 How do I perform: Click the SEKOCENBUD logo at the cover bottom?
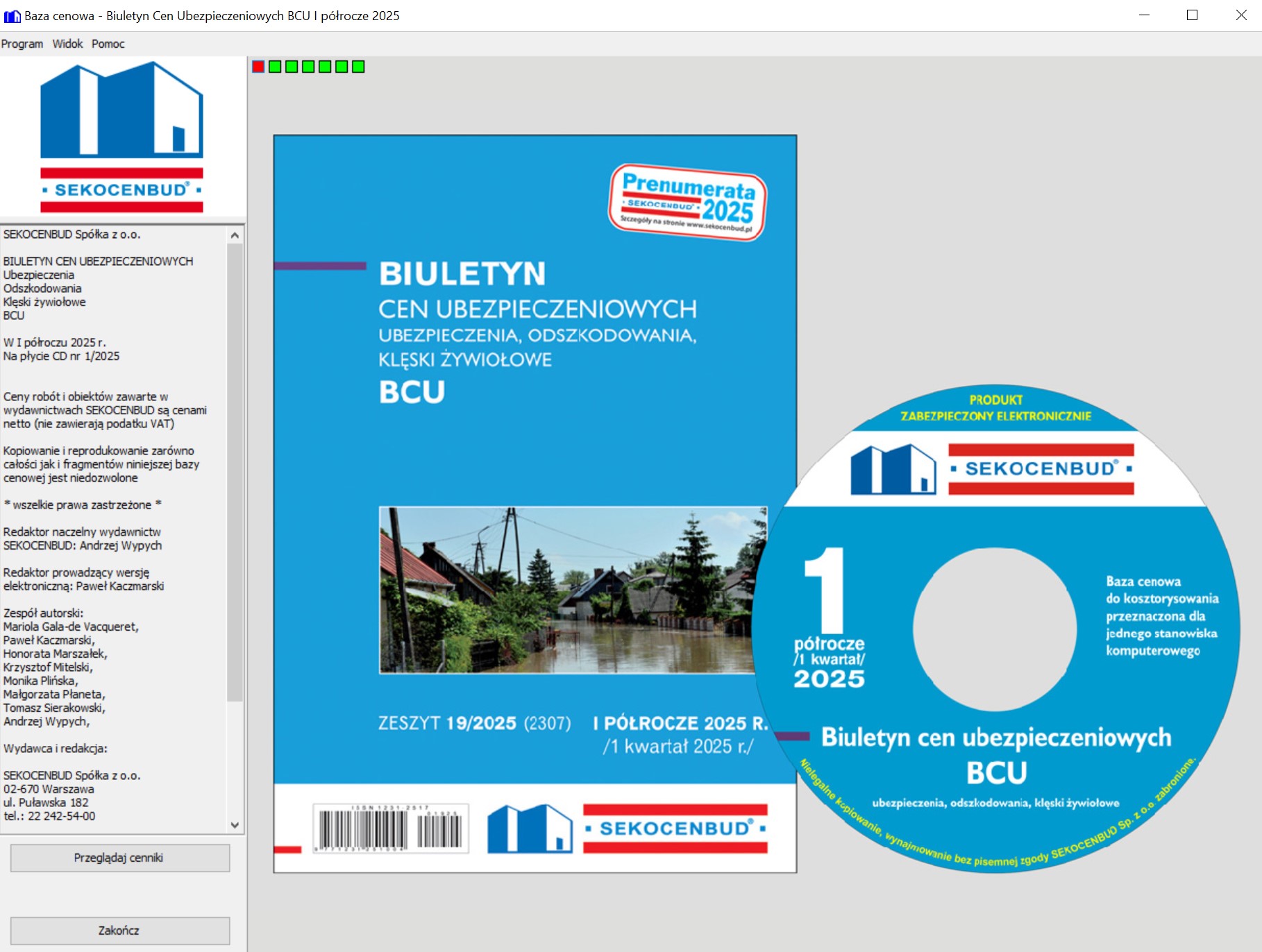point(628,828)
